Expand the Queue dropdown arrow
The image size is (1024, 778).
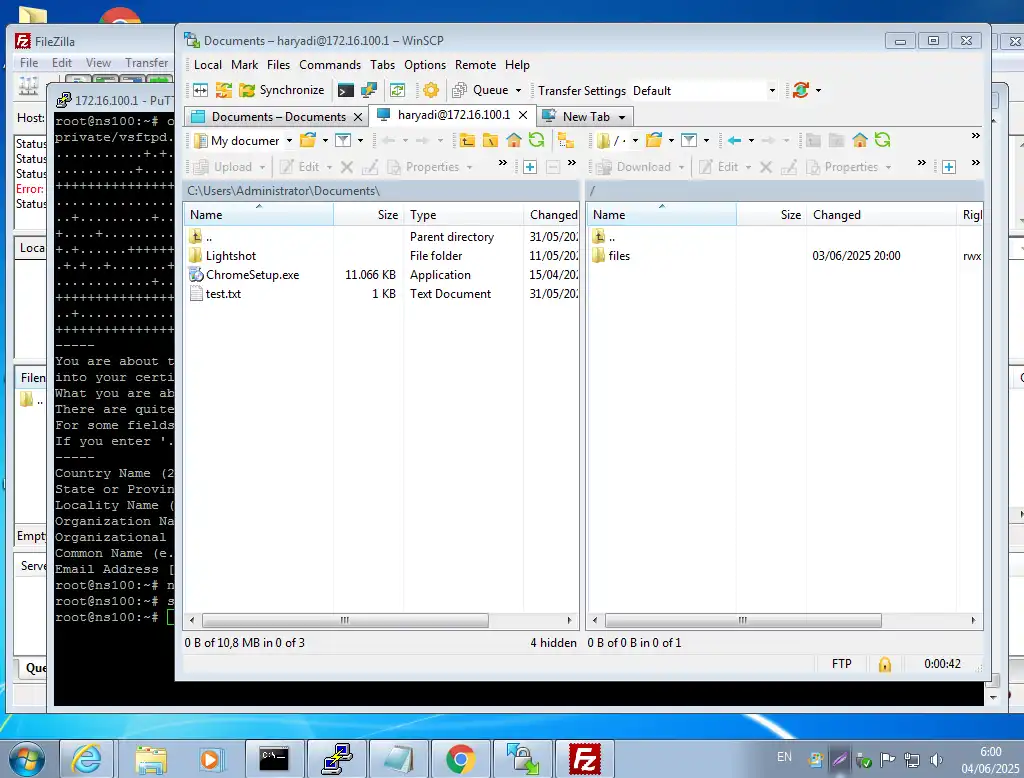point(518,91)
